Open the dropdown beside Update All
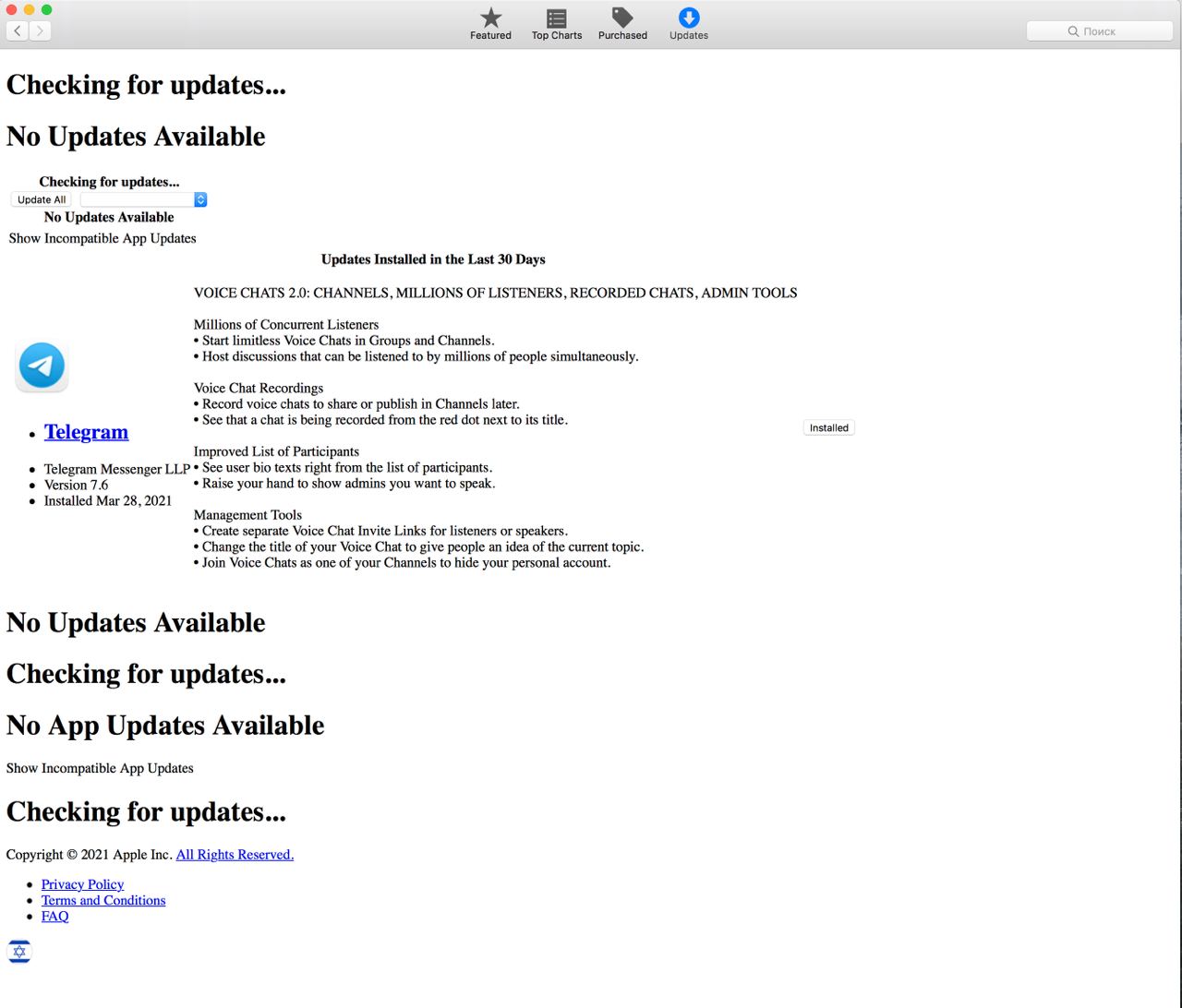The image size is (1182, 1008). 143,199
